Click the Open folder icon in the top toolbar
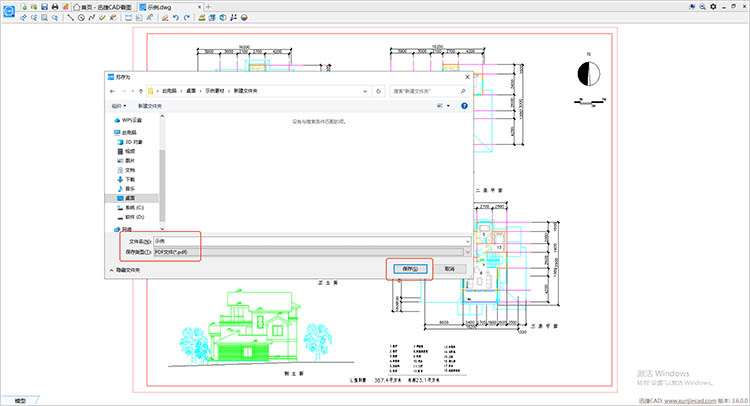750x406 pixels. pyautogui.click(x=34, y=7)
